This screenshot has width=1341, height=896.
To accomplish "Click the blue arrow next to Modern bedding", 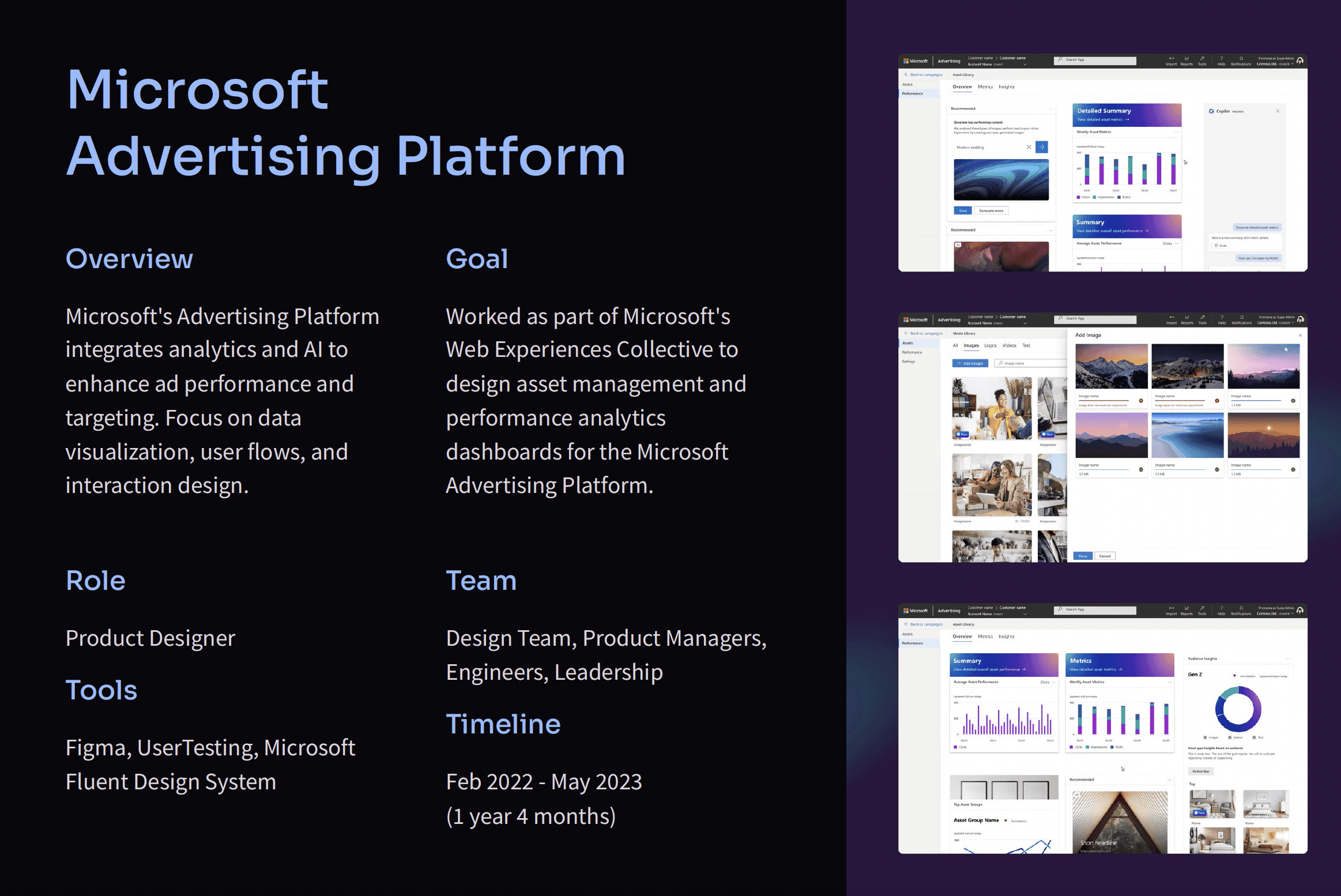I will click(x=1041, y=147).
